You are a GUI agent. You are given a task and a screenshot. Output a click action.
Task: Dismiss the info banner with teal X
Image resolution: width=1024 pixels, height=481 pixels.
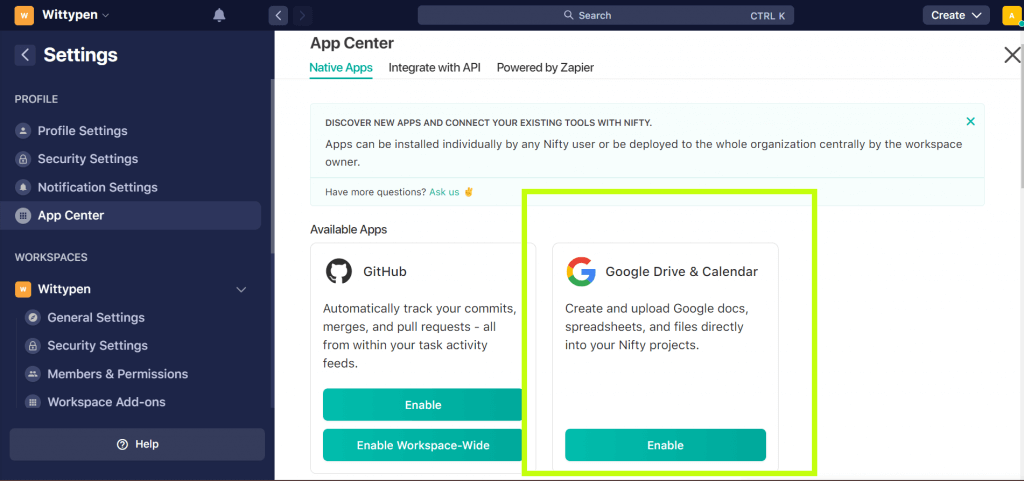point(970,121)
